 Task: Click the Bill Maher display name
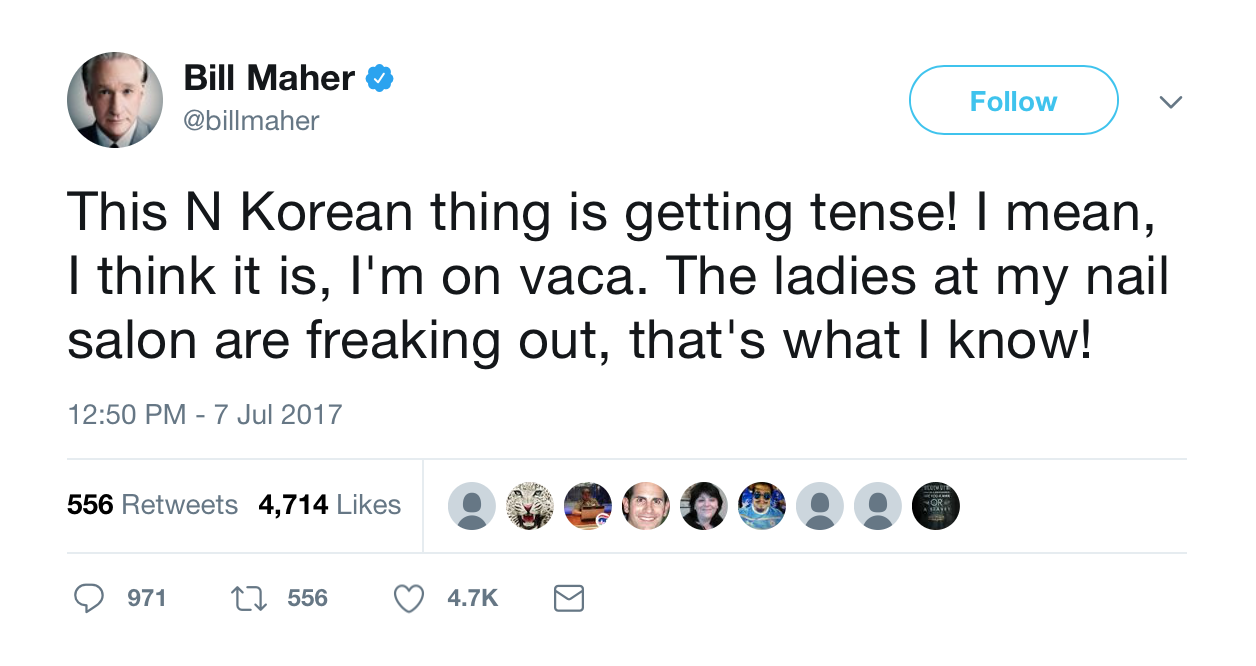[x=269, y=78]
